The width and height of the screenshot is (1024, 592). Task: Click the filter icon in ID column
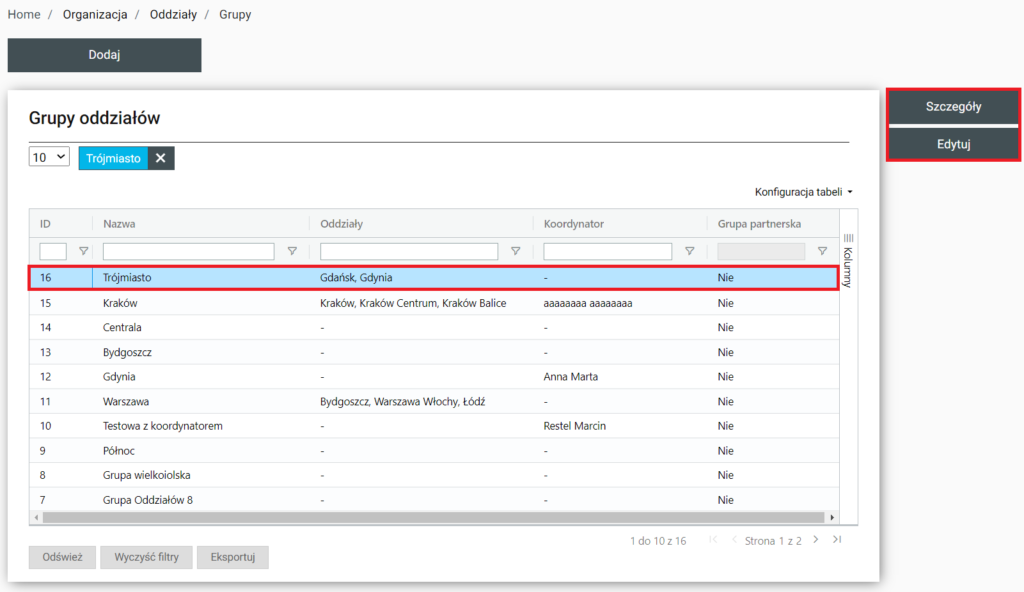pyautogui.click(x=84, y=251)
